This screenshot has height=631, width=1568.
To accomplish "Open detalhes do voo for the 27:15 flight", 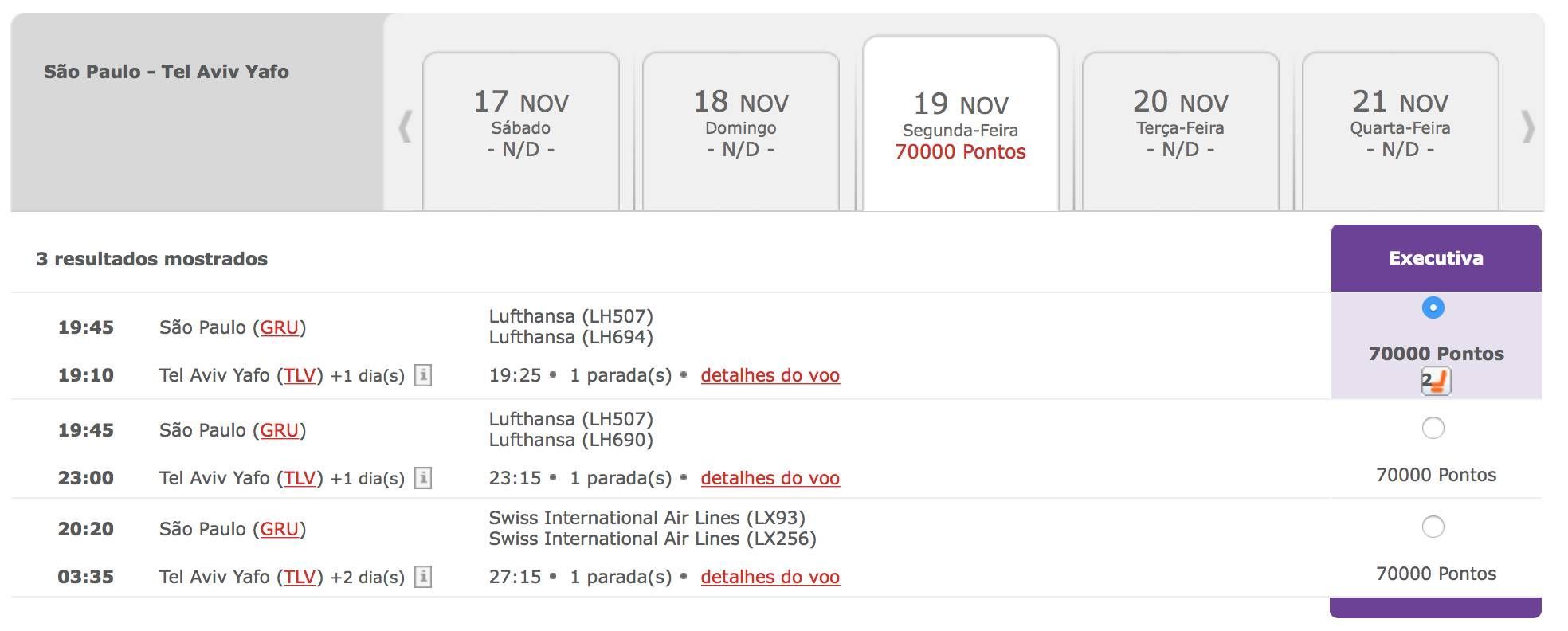I will 770,577.
